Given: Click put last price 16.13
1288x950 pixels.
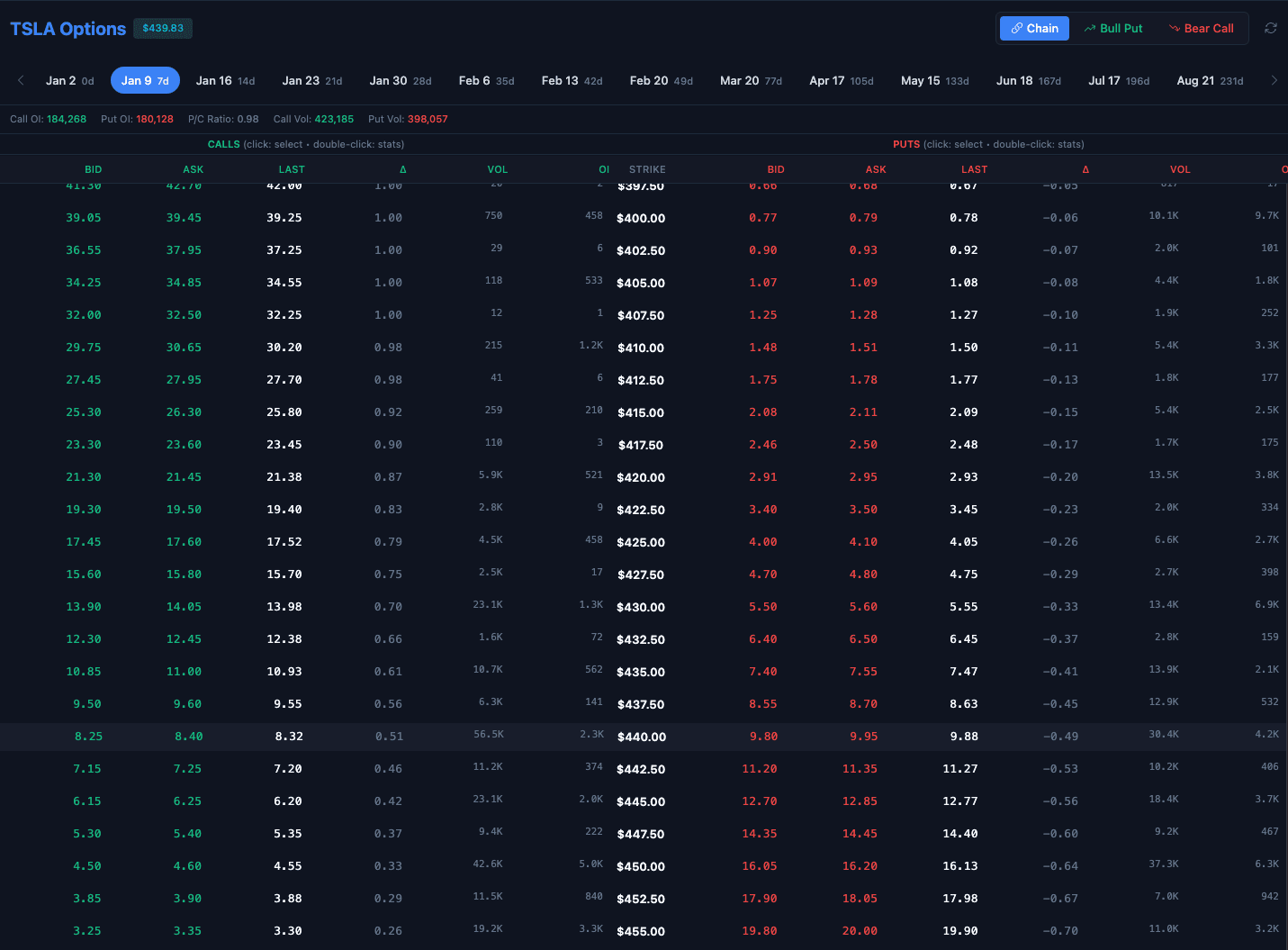Looking at the screenshot, I should click(960, 866).
